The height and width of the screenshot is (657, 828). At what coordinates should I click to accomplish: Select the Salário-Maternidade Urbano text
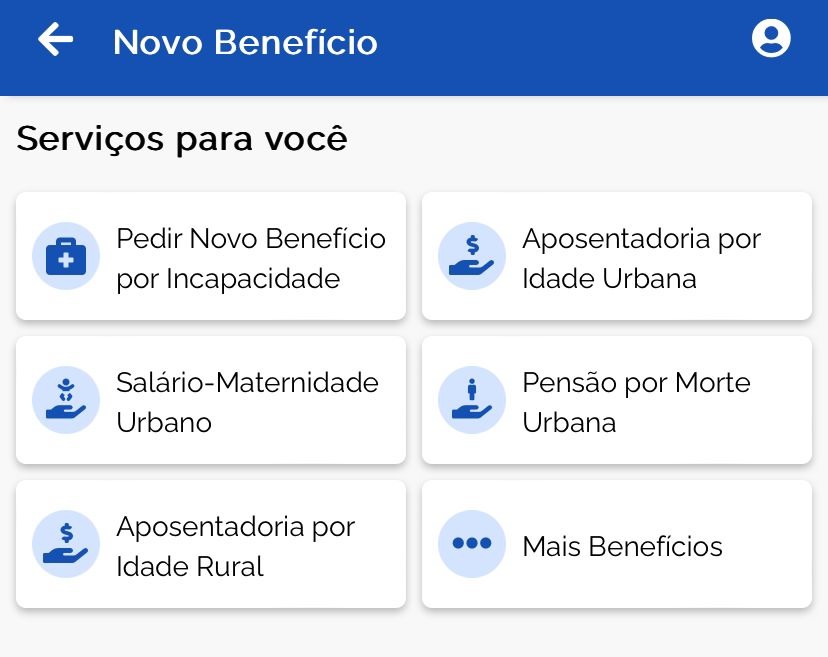point(247,402)
